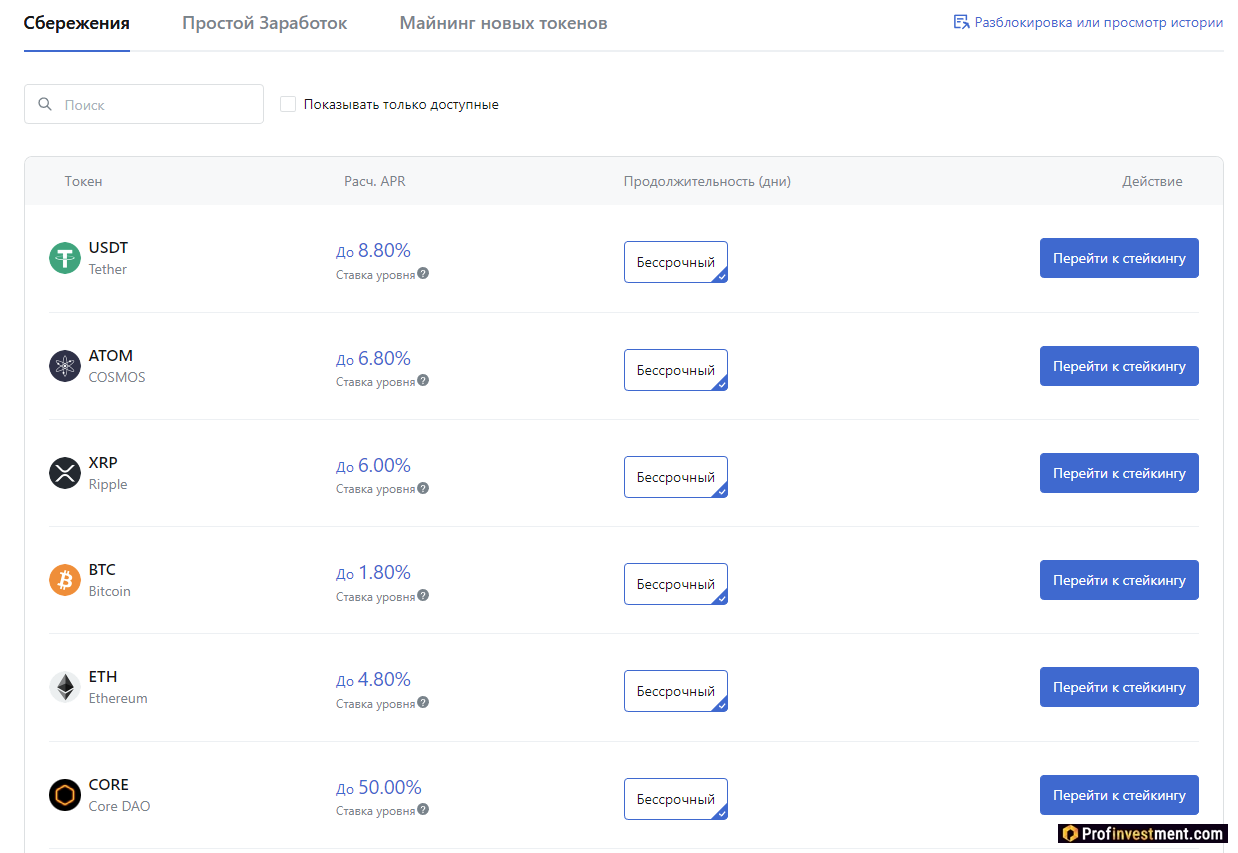Screen dimensions: 1238x853
Task: Focus the 'Поиск' search field
Action: pyautogui.click(x=144, y=104)
